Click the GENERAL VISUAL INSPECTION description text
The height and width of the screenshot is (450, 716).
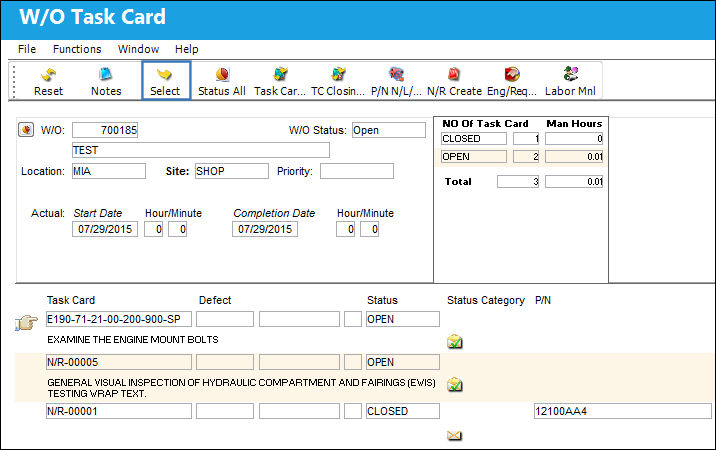(242, 388)
